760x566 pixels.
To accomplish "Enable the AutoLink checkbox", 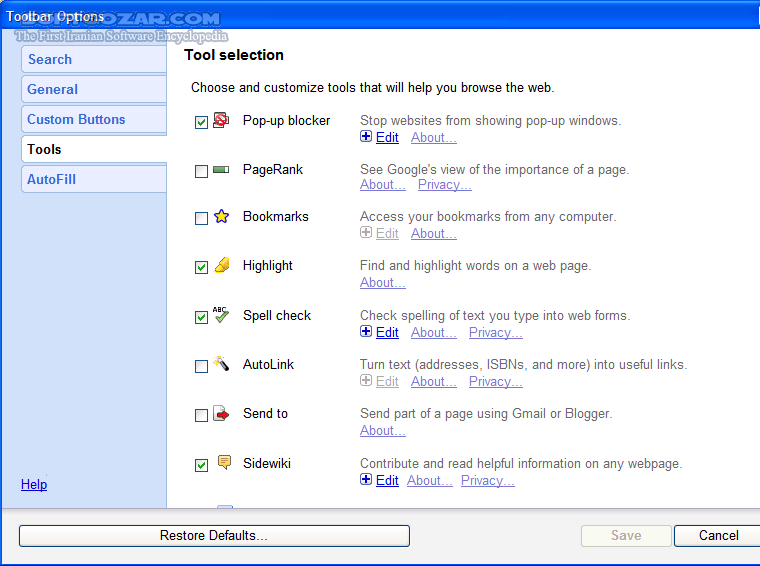I will [x=201, y=366].
